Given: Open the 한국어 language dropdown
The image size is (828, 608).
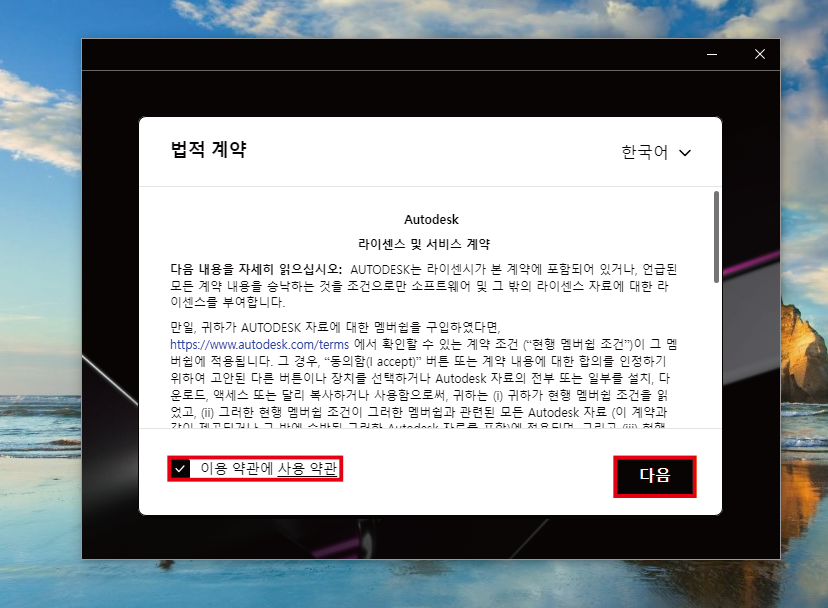Looking at the screenshot, I should coord(656,153).
